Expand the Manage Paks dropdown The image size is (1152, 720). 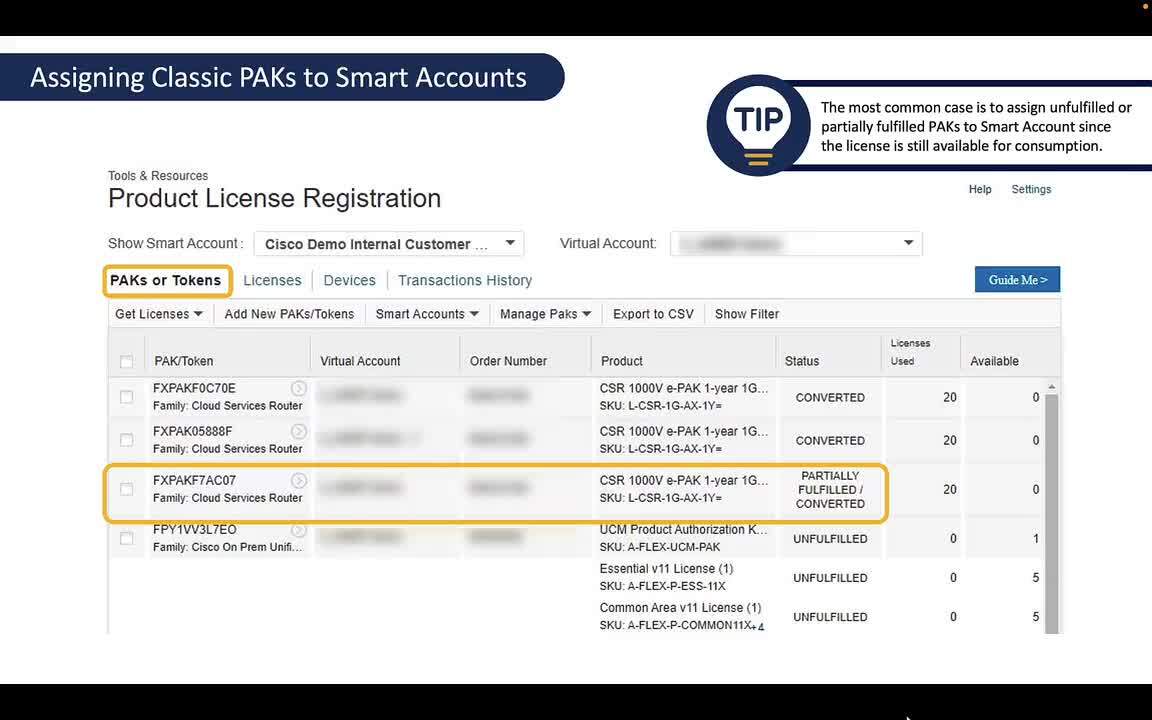coord(545,313)
